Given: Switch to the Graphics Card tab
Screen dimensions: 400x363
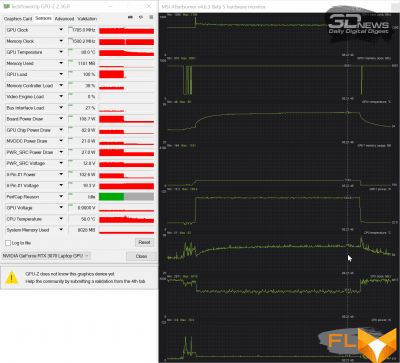Looking at the screenshot, I should [18, 19].
